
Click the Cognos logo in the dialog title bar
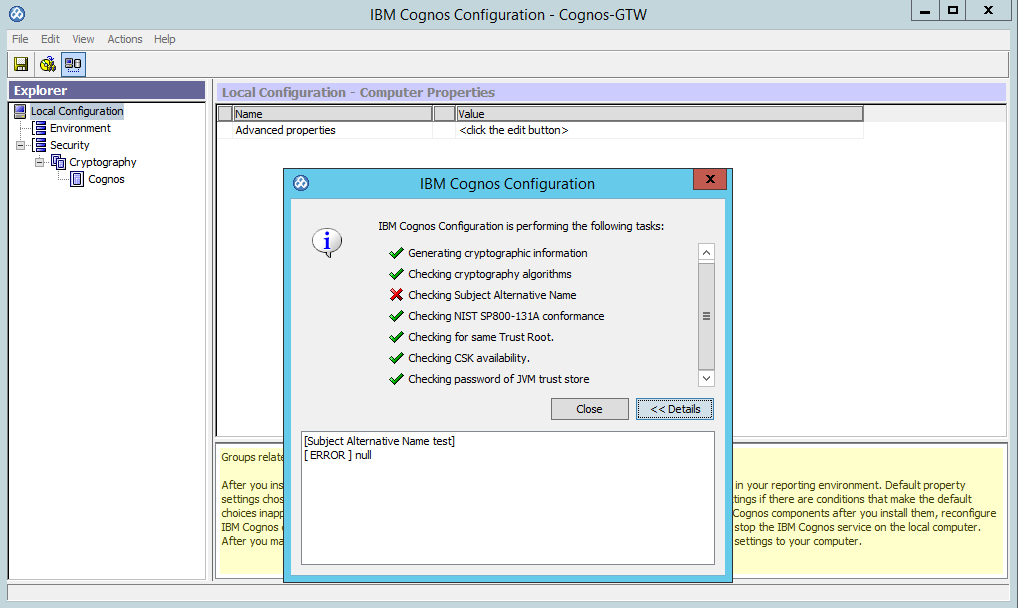301,183
